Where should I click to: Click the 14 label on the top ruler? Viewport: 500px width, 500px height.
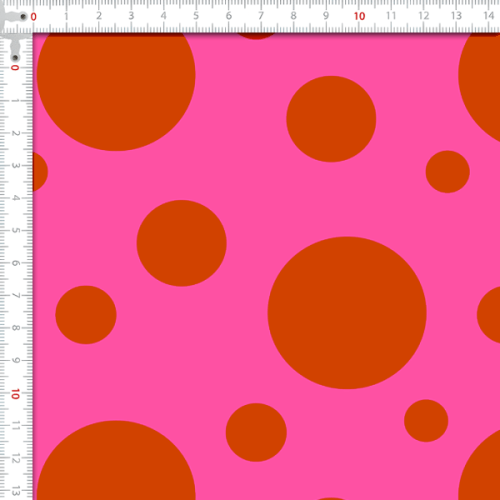tap(489, 16)
